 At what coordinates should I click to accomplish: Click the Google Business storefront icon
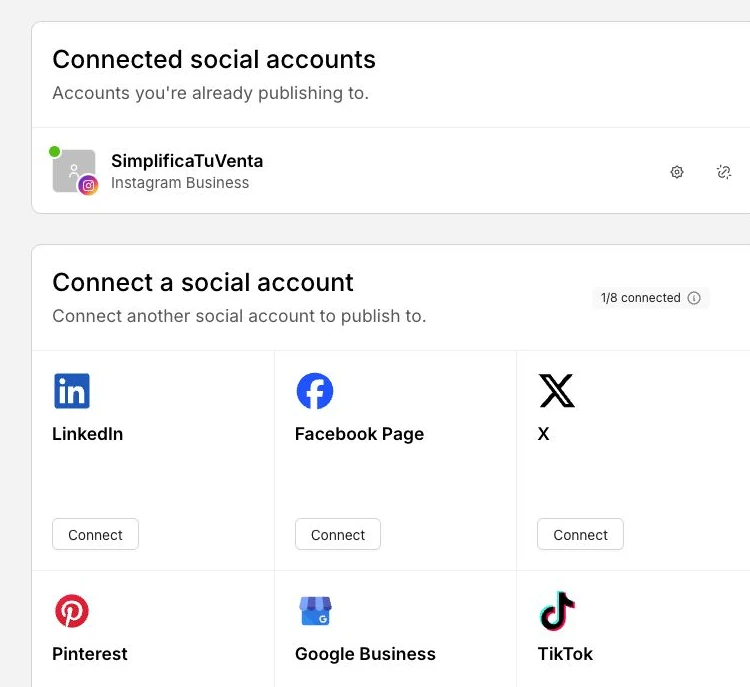pyautogui.click(x=315, y=611)
